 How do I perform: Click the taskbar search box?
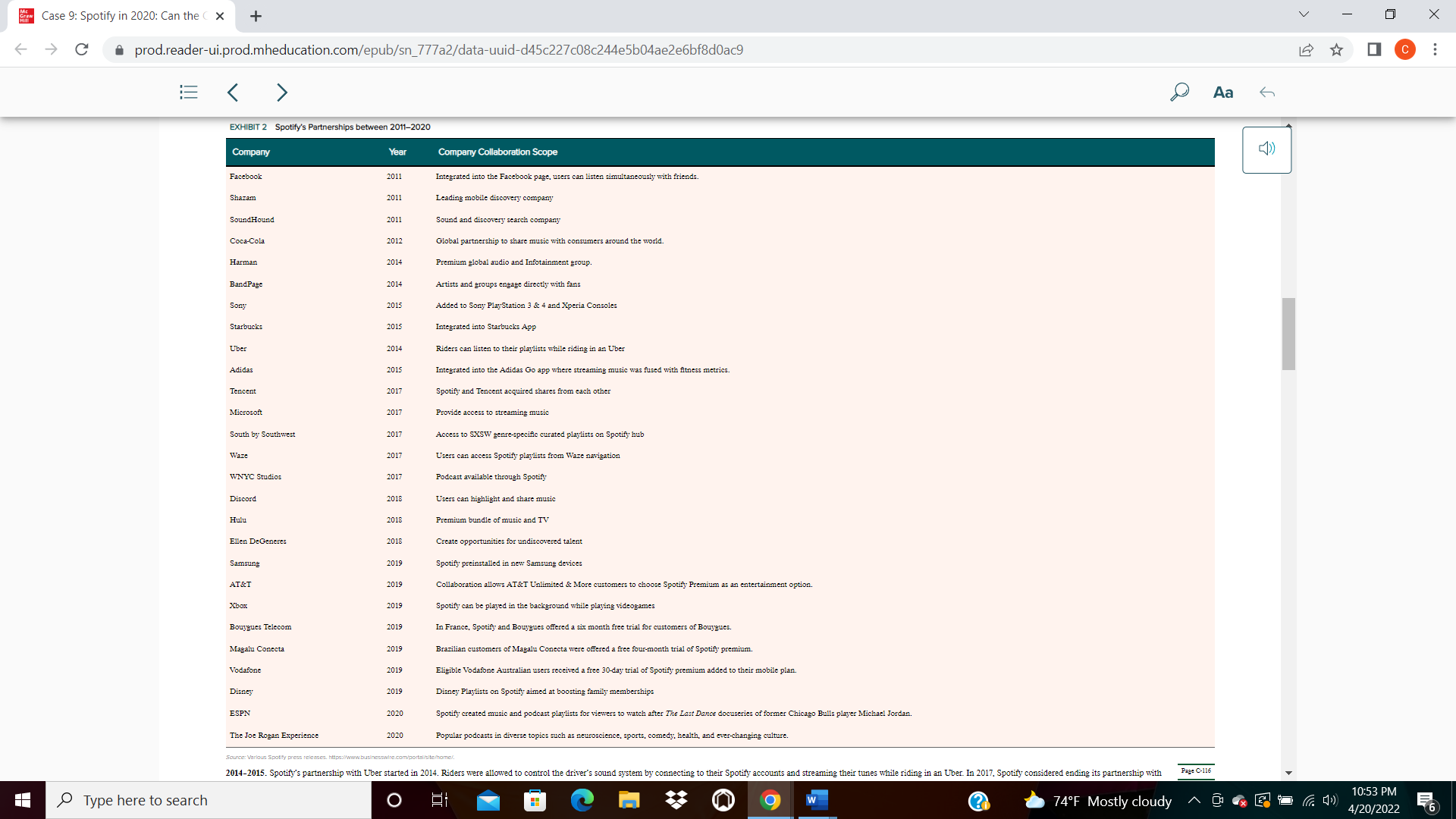[x=209, y=800]
